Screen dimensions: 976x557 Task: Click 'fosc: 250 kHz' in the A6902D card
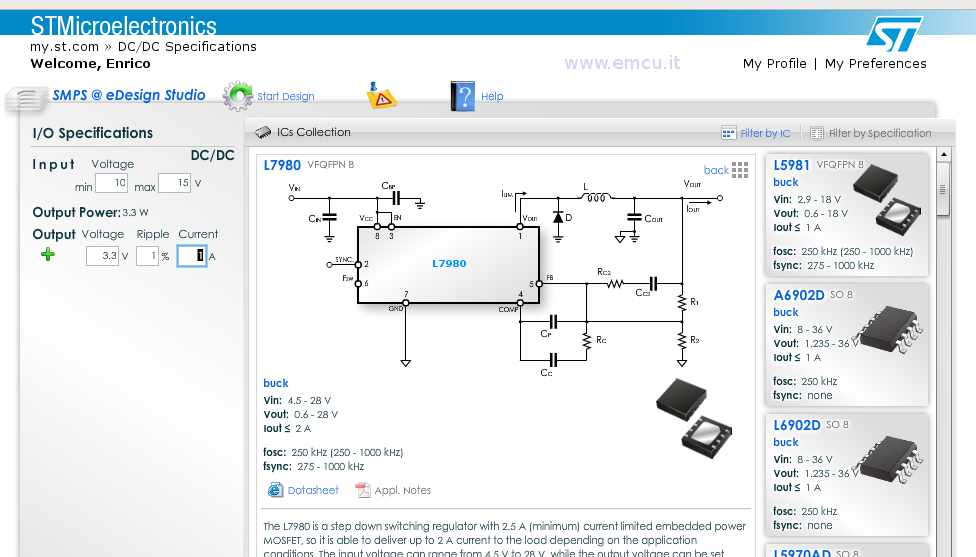click(805, 381)
